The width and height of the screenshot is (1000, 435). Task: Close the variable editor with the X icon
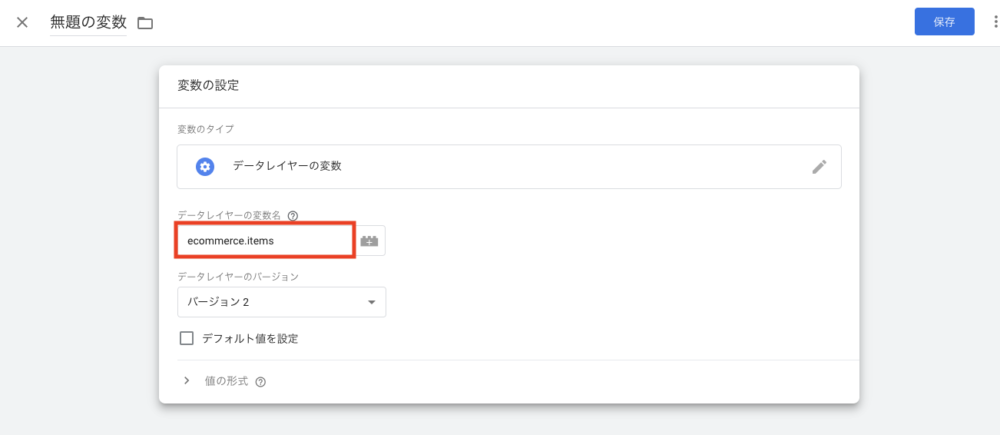tap(22, 22)
